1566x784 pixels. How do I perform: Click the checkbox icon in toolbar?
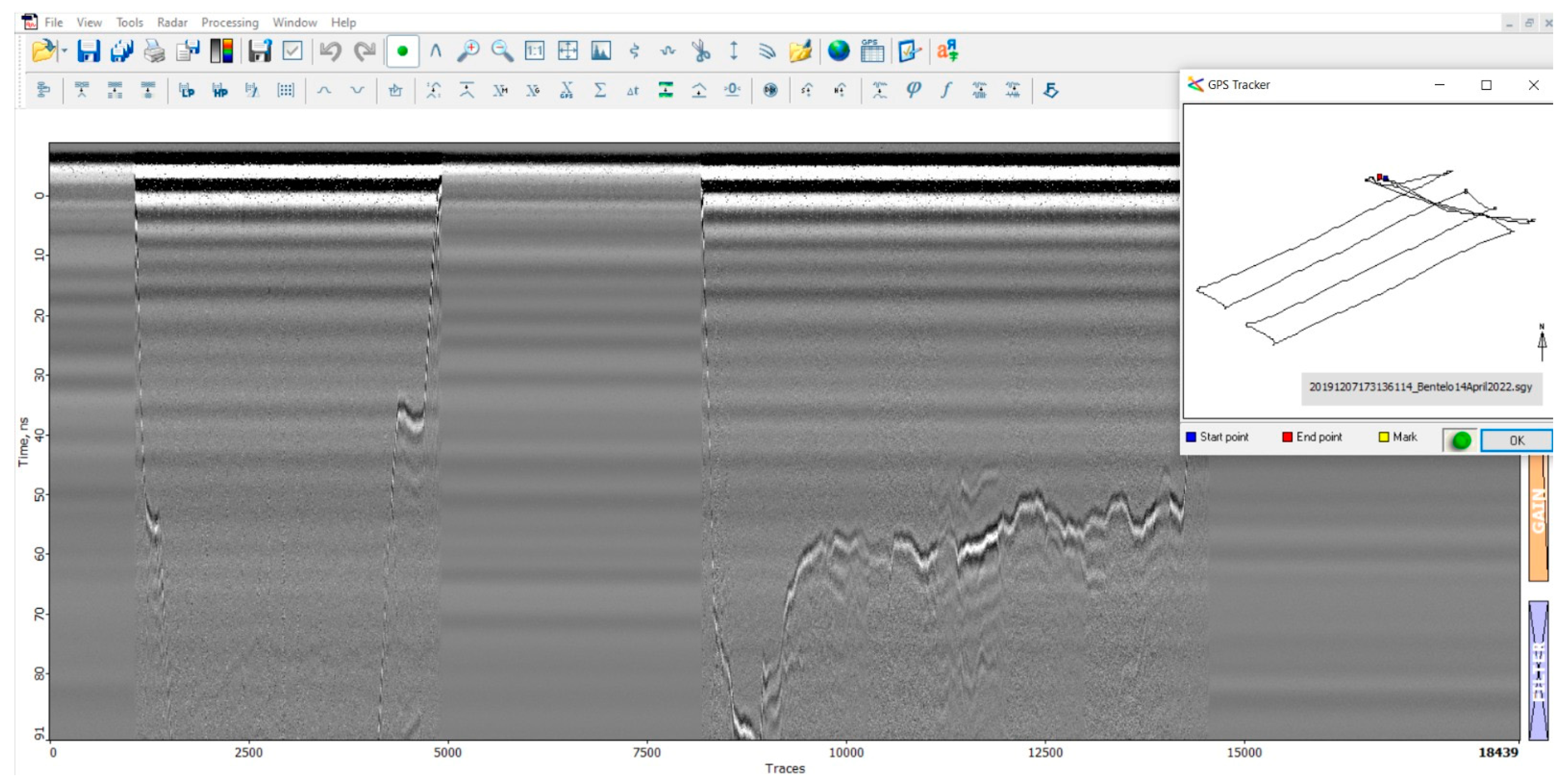pos(292,51)
